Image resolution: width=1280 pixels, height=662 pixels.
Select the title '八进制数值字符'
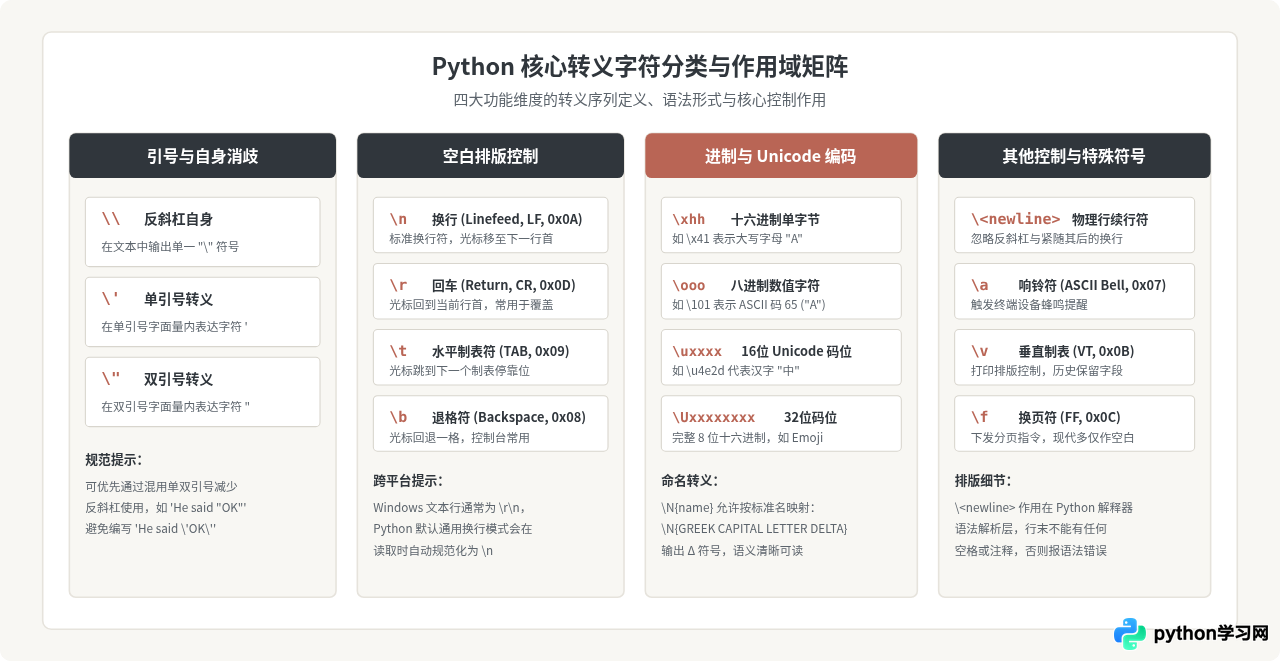click(x=775, y=285)
